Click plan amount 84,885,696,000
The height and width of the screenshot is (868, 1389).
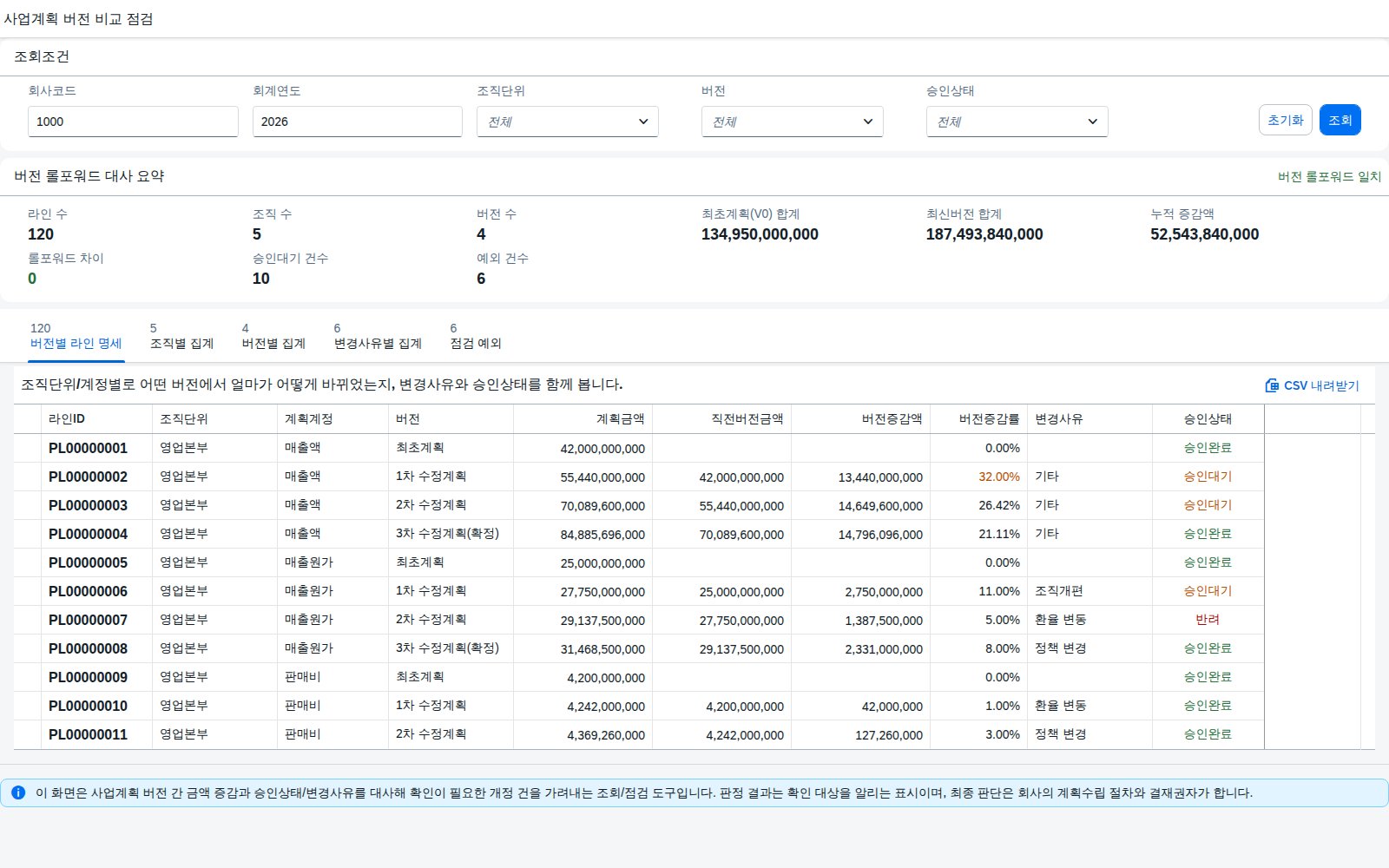(x=602, y=535)
